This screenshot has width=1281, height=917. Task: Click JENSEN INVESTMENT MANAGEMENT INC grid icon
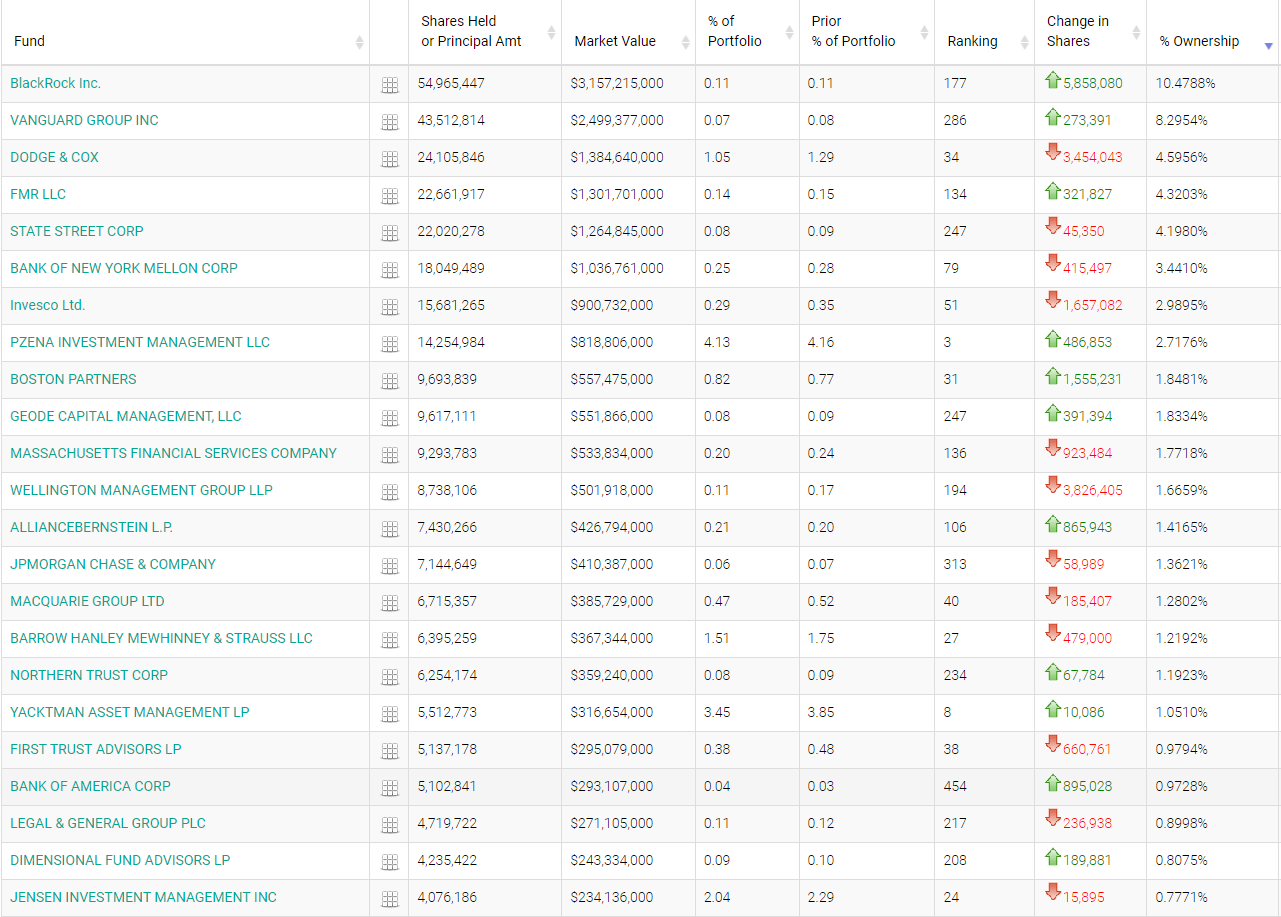tap(390, 899)
